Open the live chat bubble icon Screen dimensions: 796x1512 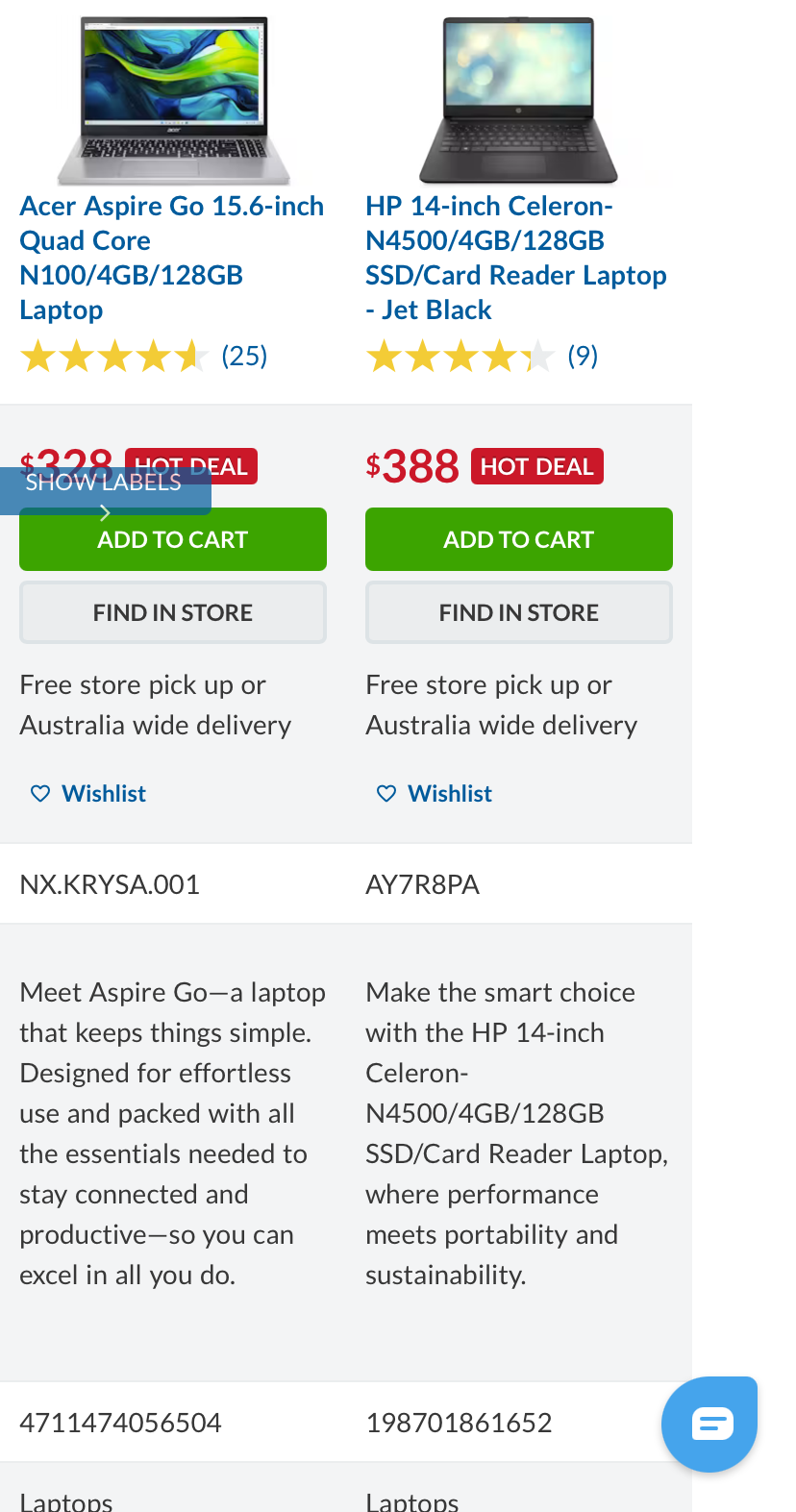711,1424
